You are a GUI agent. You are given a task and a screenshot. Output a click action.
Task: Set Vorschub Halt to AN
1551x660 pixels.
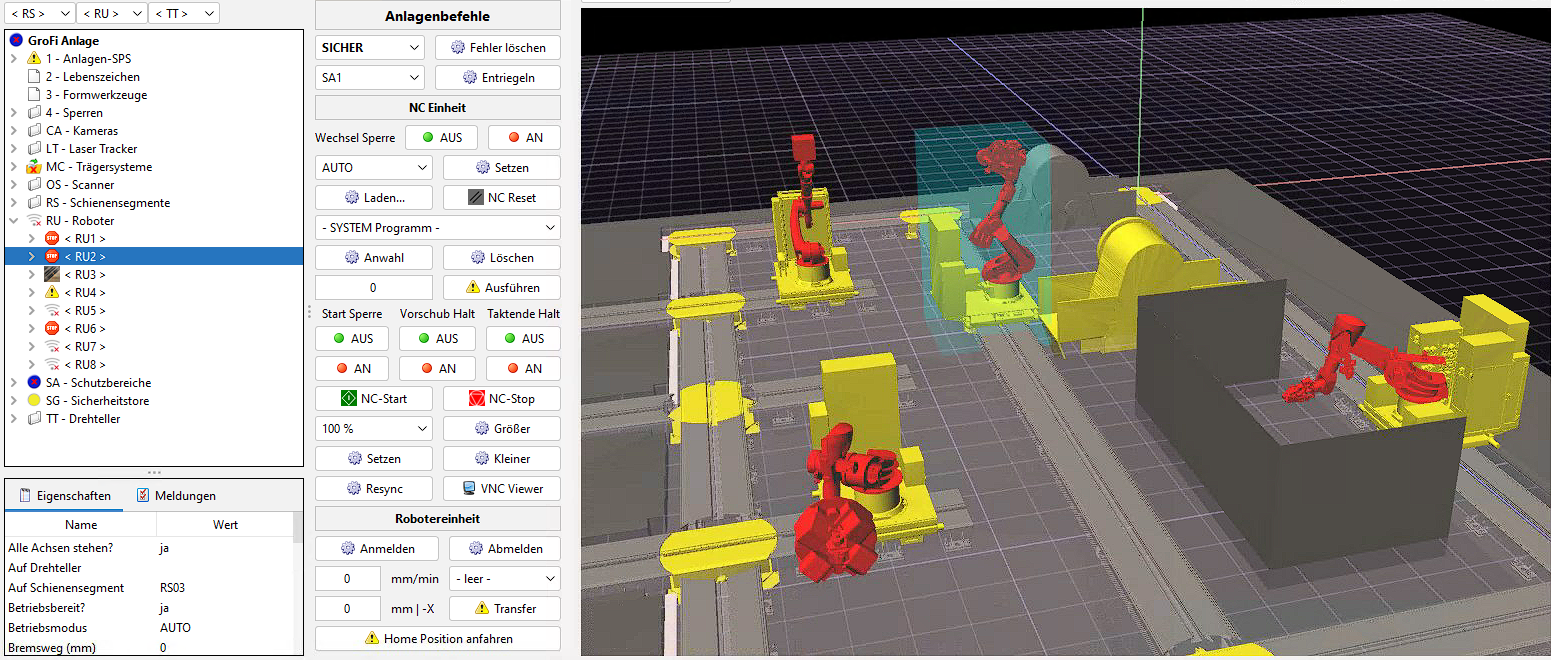tap(437, 369)
